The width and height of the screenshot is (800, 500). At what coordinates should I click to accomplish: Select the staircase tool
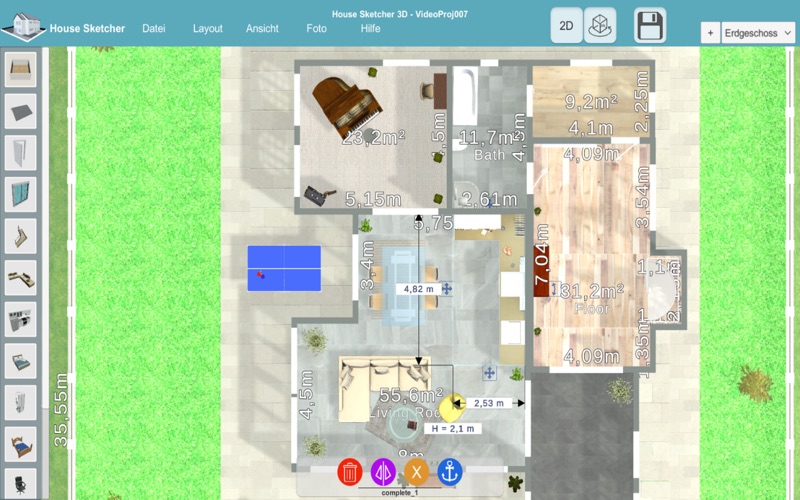pyautogui.click(x=20, y=236)
